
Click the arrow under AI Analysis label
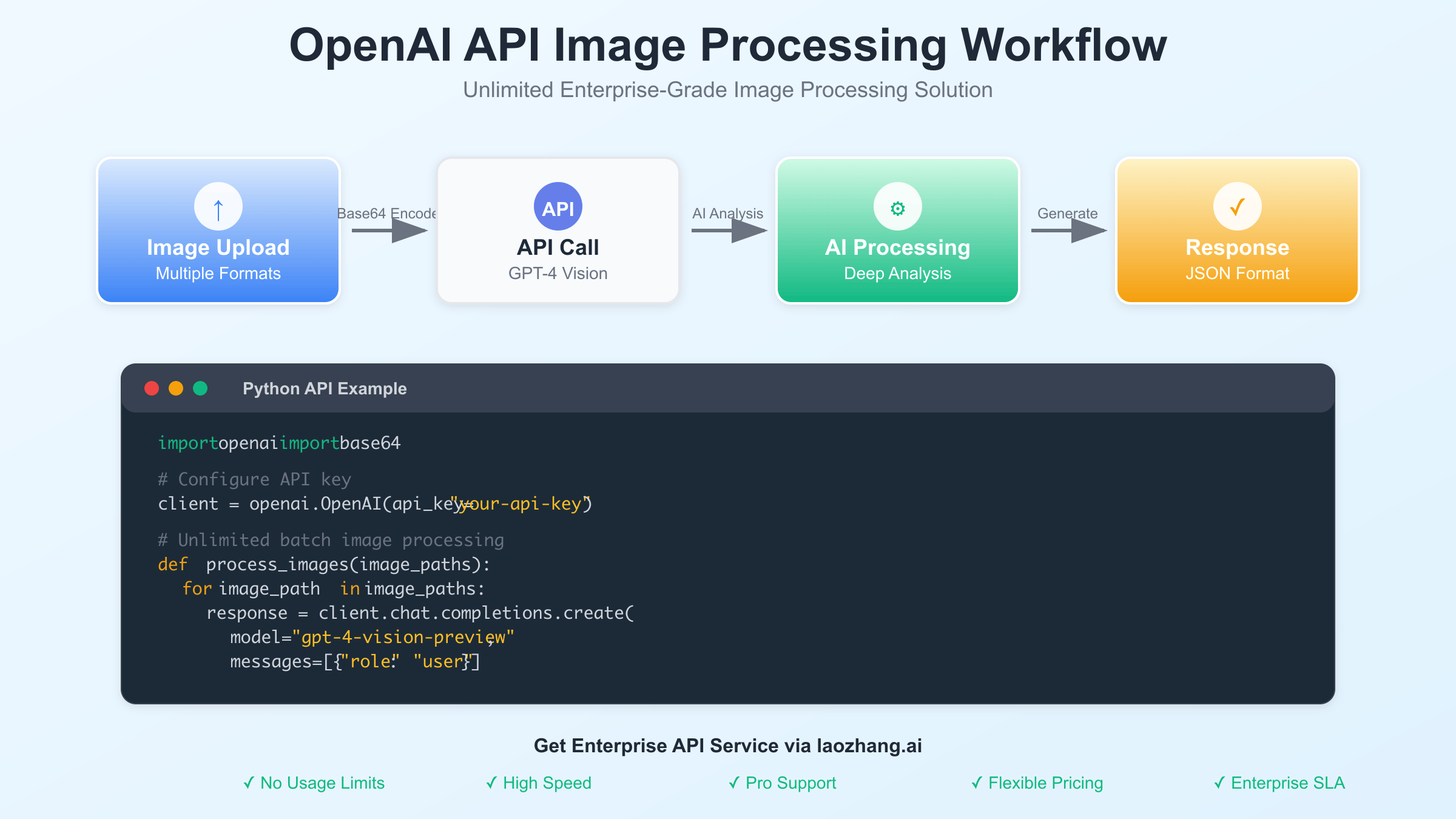click(730, 231)
